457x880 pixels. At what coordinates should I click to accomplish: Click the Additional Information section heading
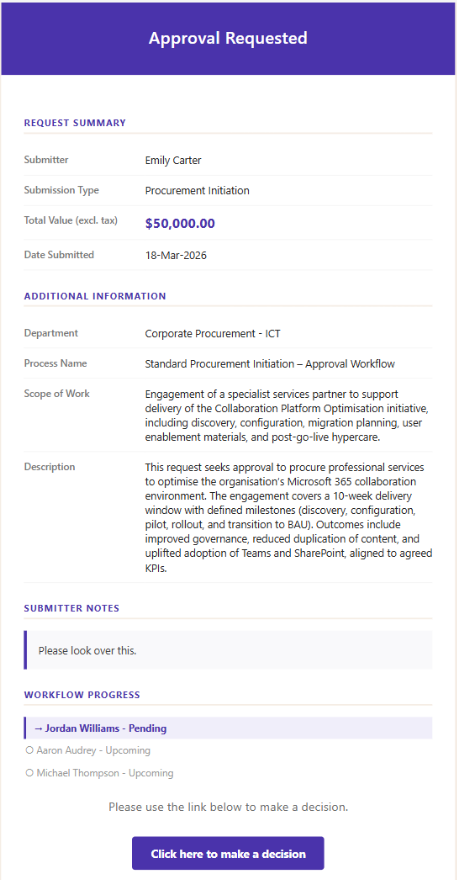[x=95, y=296]
